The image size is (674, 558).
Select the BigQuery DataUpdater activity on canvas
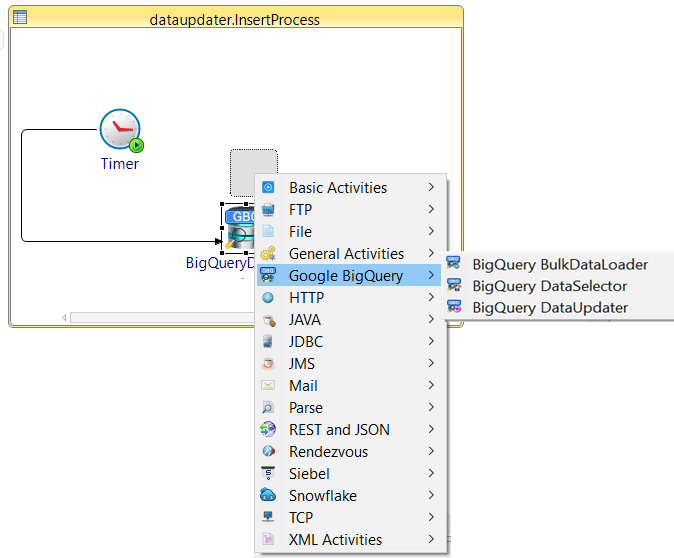coord(238,229)
